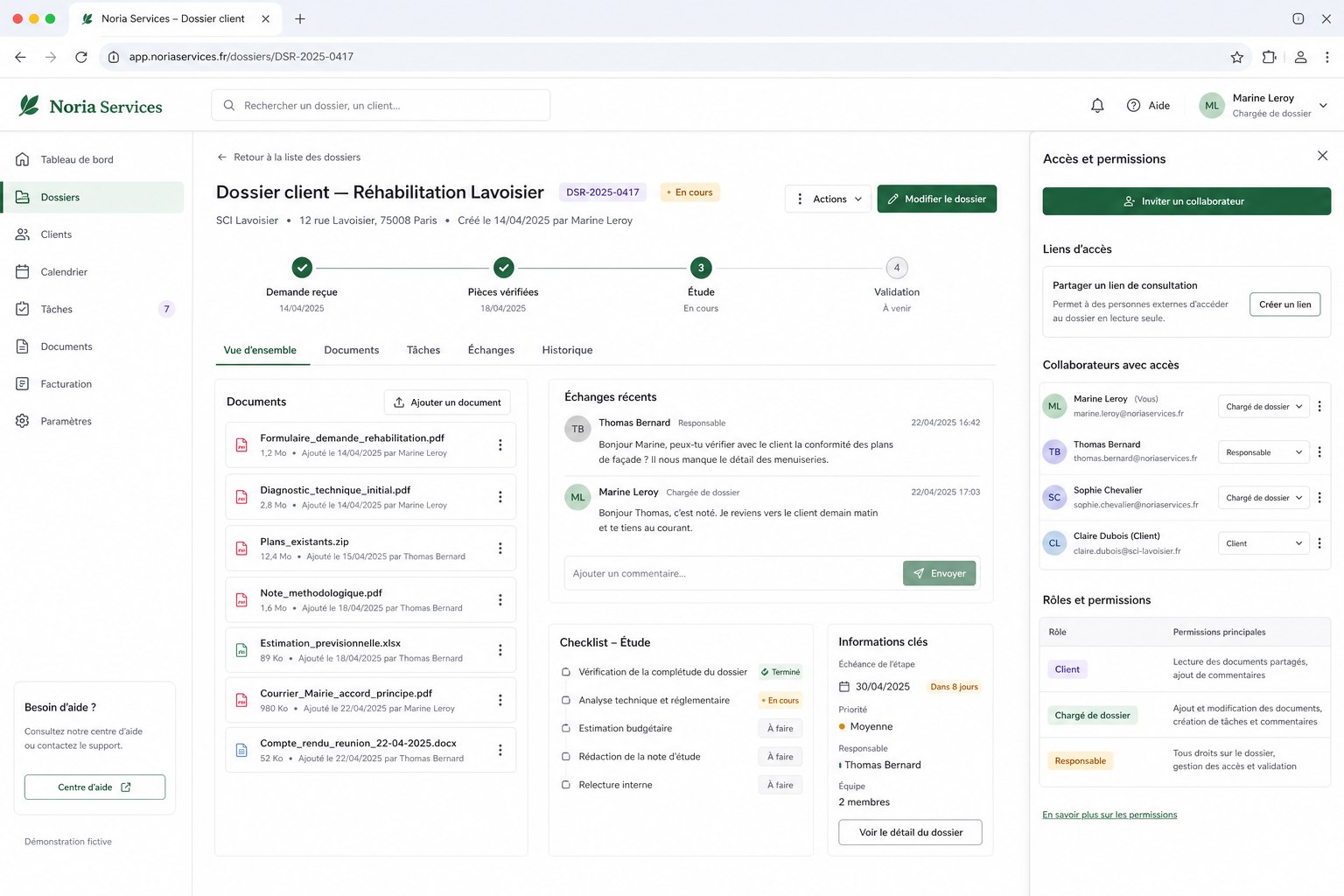
Task: Reload the page
Action: [81, 57]
